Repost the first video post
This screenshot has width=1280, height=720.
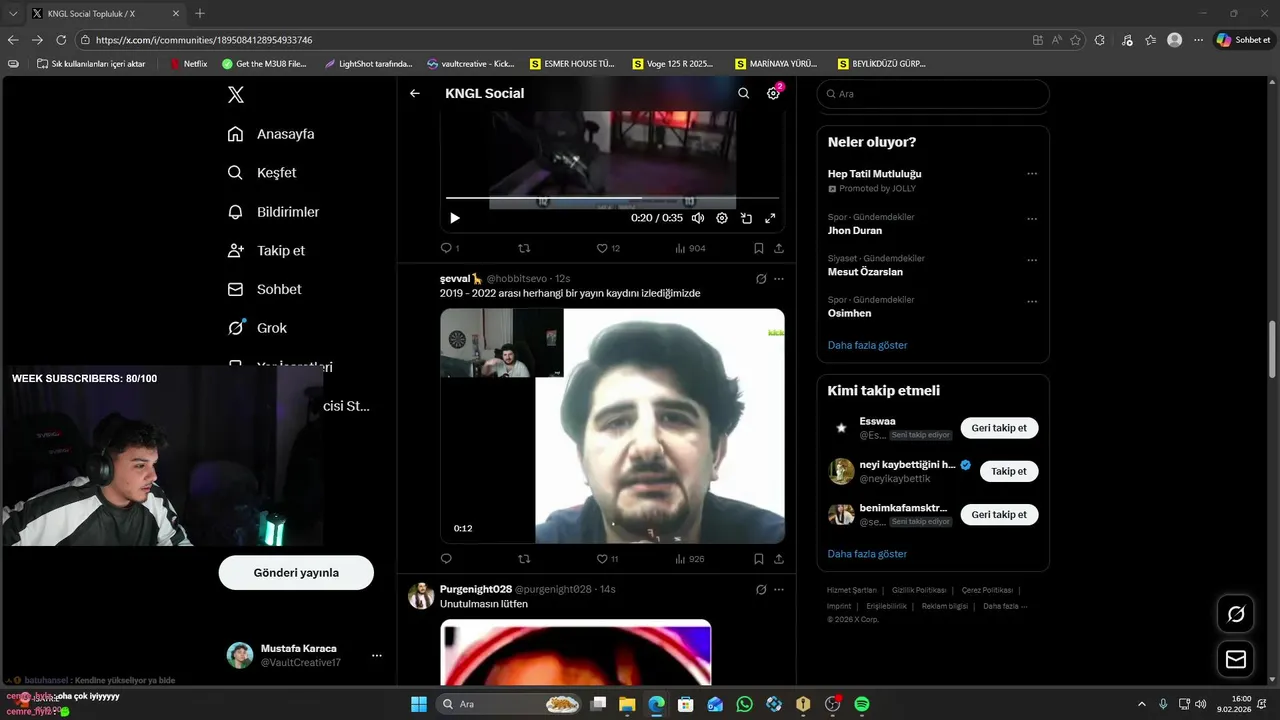pyautogui.click(x=524, y=248)
